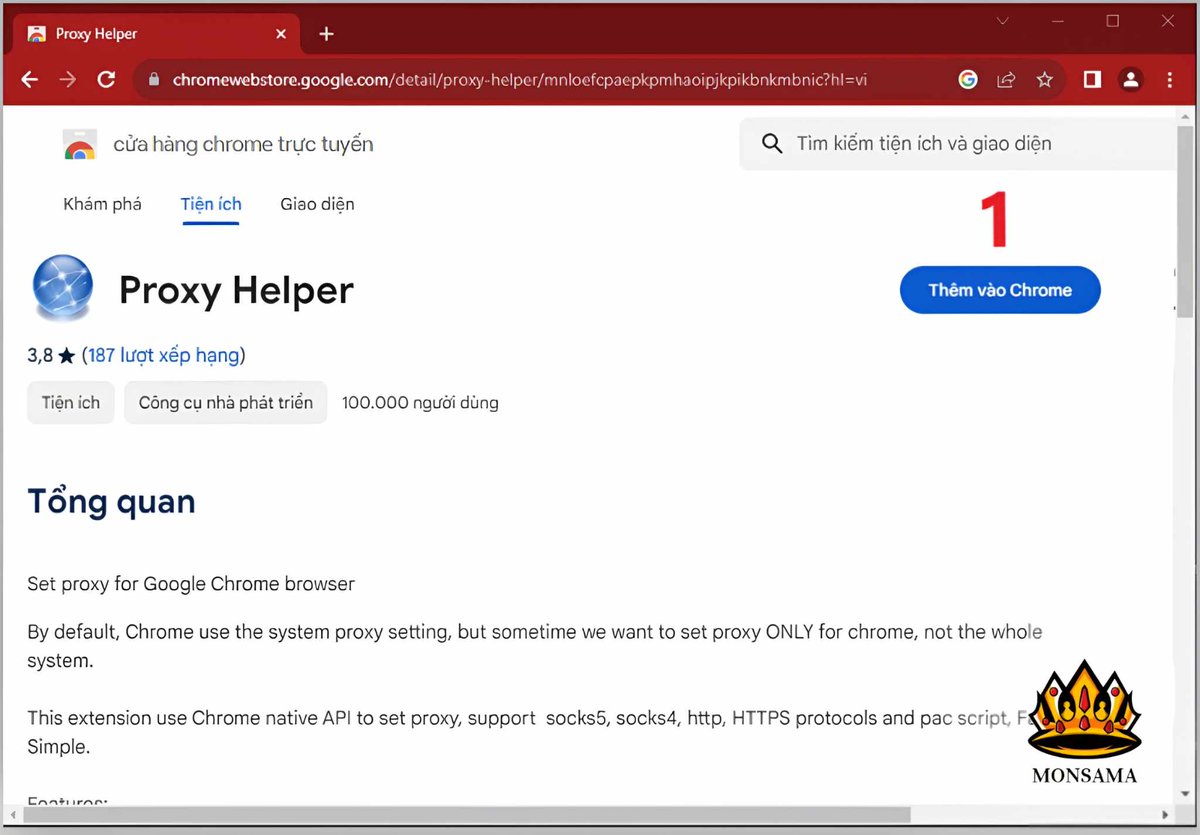This screenshot has width=1200, height=835.
Task: Open the side panel icon
Action: (x=1092, y=80)
